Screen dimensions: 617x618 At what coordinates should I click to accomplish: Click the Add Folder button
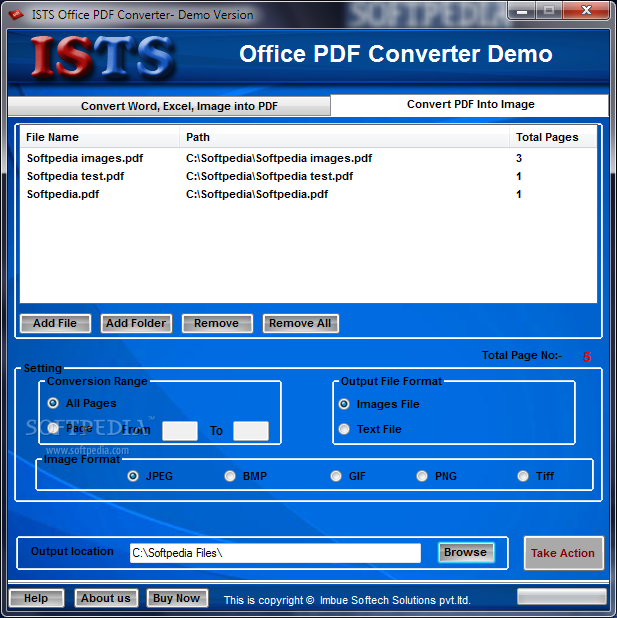(136, 324)
